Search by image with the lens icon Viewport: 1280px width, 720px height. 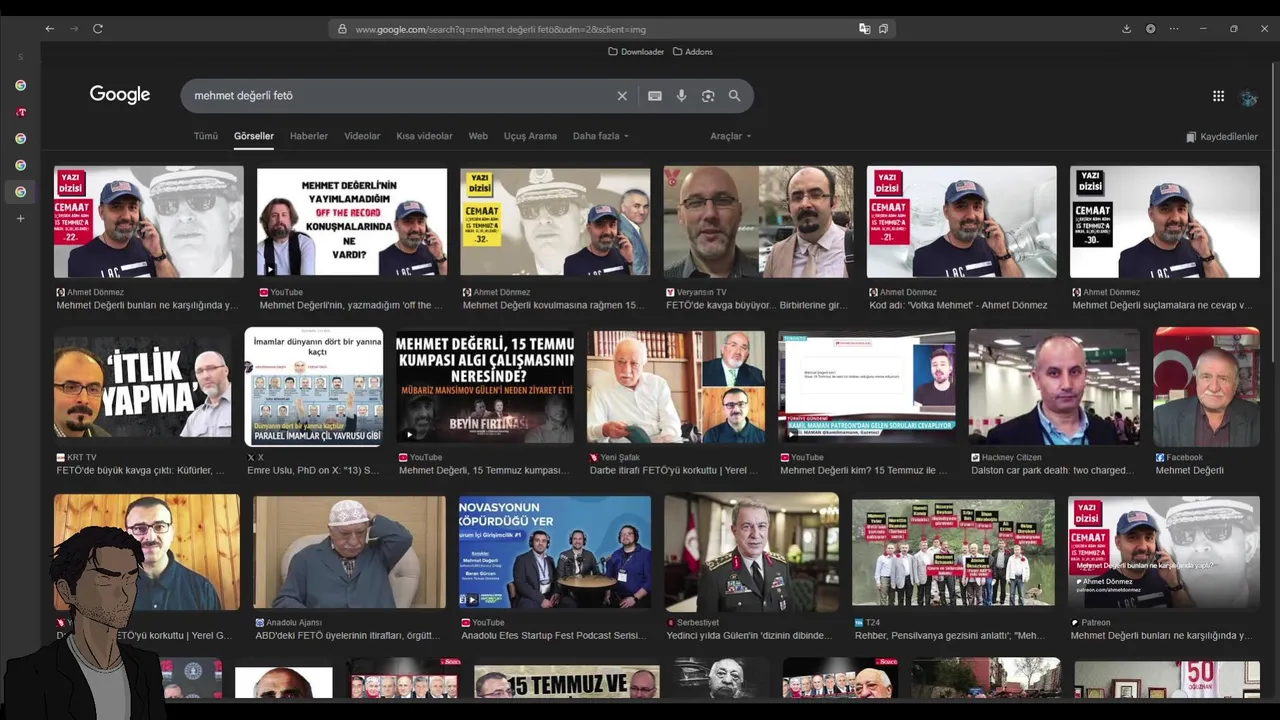[x=708, y=96]
